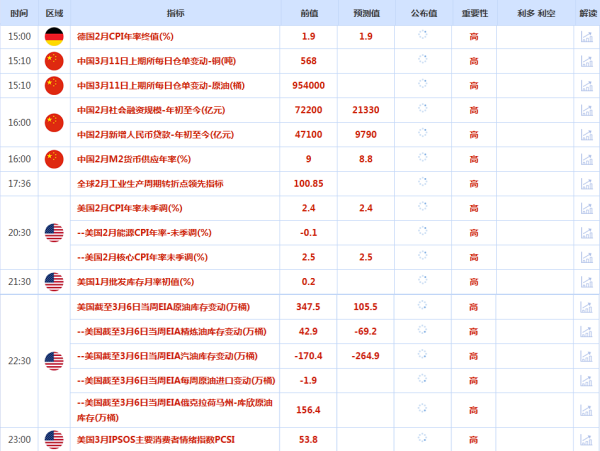Click the 区域 column header
The image size is (600, 451).
[x=54, y=13]
